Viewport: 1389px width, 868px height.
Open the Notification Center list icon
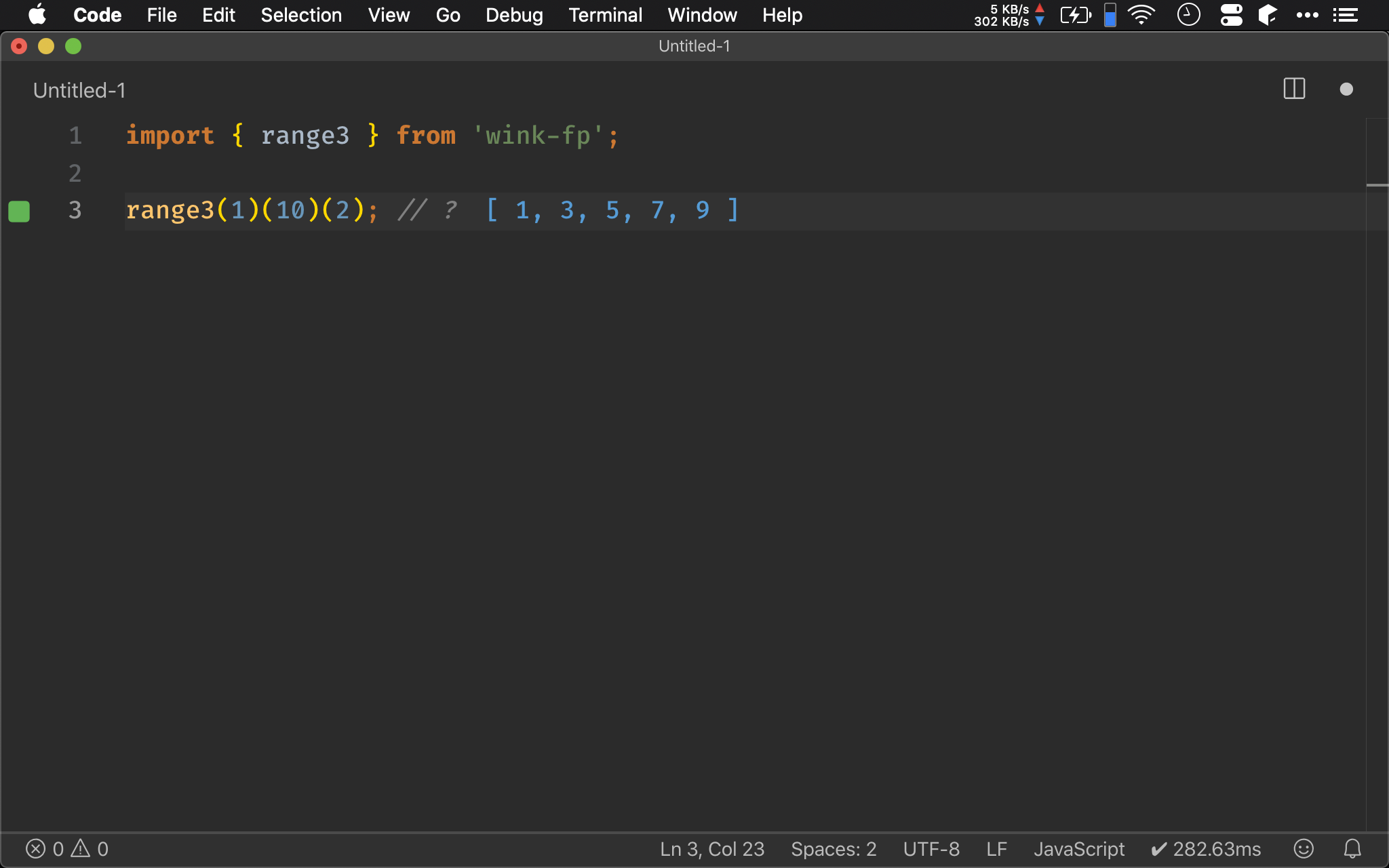click(x=1345, y=15)
